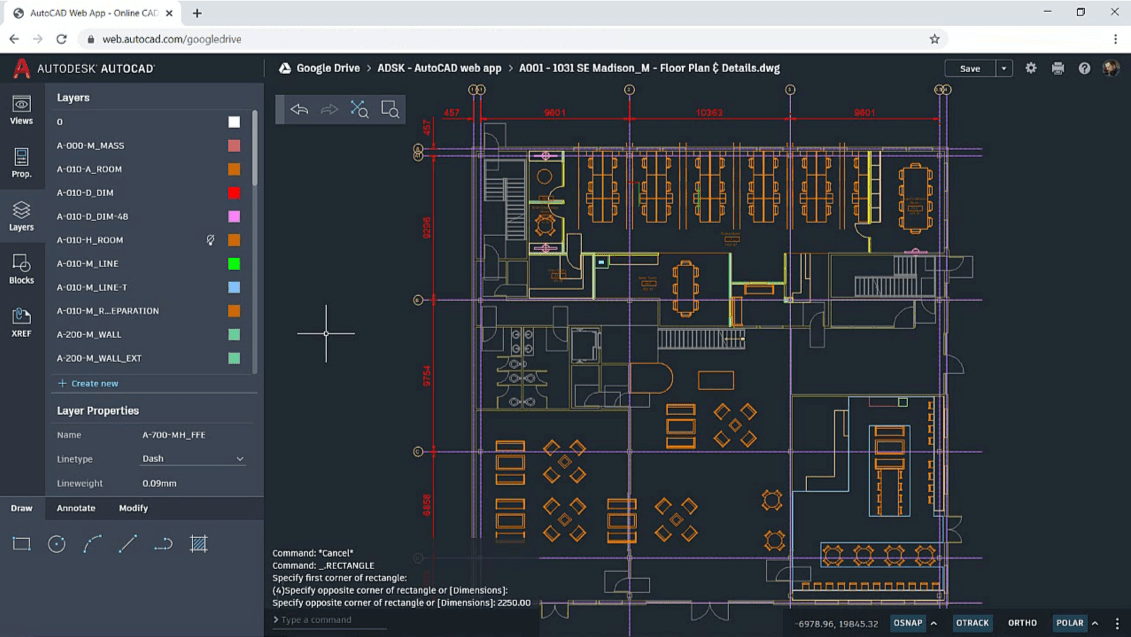This screenshot has width=1131, height=637.
Task: Select the Circle drawing tool
Action: pyautogui.click(x=57, y=543)
